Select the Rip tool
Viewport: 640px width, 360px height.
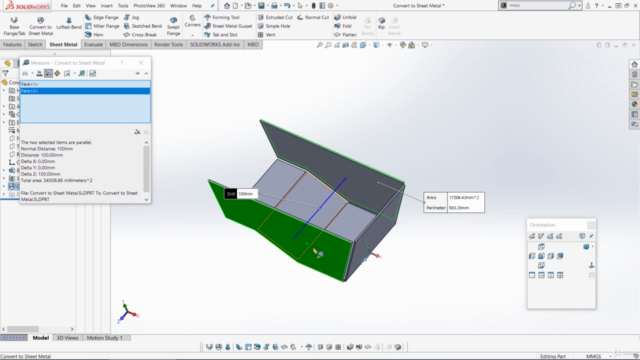(381, 23)
